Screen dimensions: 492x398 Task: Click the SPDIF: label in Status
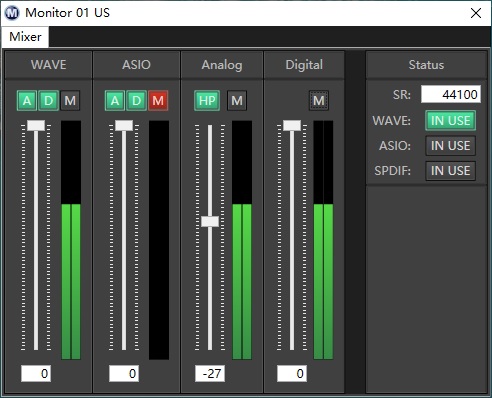(x=393, y=171)
